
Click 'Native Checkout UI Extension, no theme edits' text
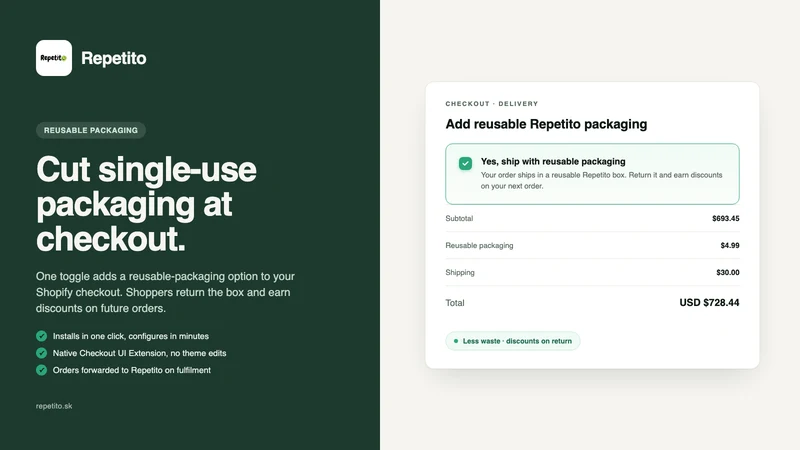point(139,353)
